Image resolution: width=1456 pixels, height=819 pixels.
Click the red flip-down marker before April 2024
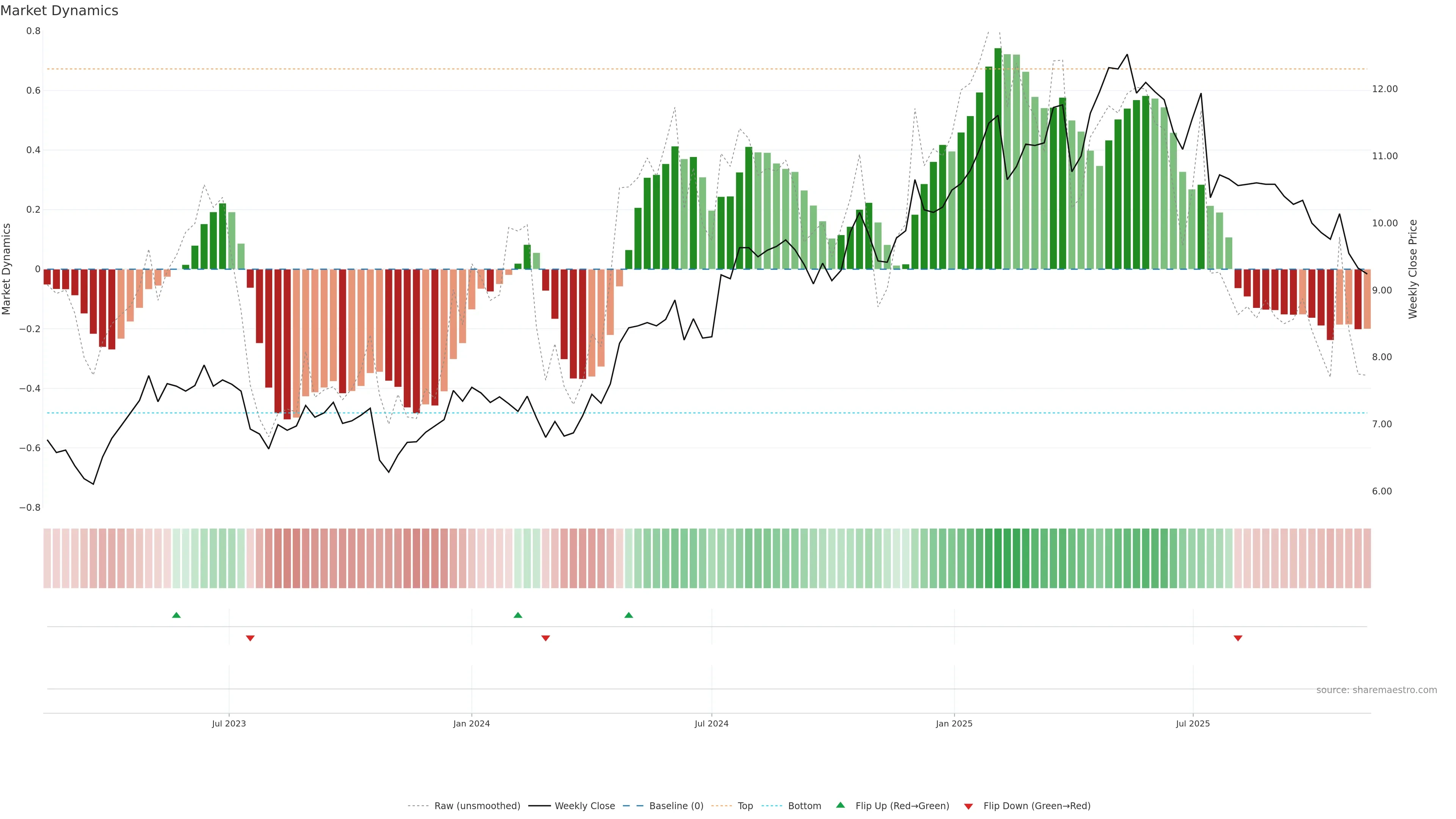point(546,638)
